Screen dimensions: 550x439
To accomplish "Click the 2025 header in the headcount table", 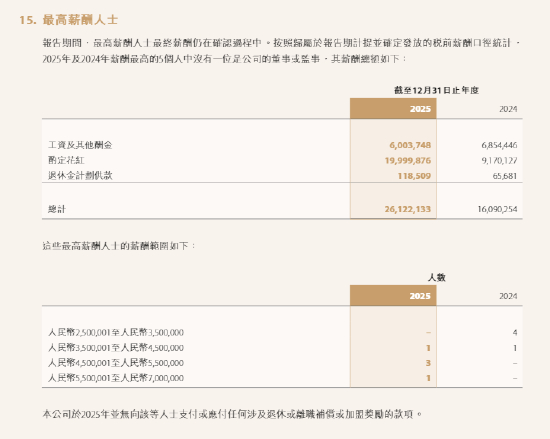I will 420,296.
